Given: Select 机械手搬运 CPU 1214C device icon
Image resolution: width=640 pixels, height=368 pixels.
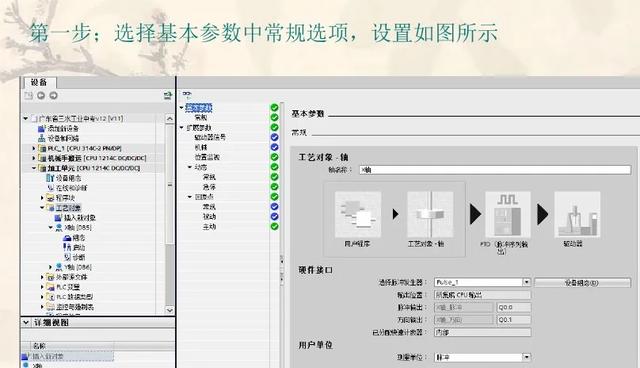Looking at the screenshot, I should coord(42,158).
